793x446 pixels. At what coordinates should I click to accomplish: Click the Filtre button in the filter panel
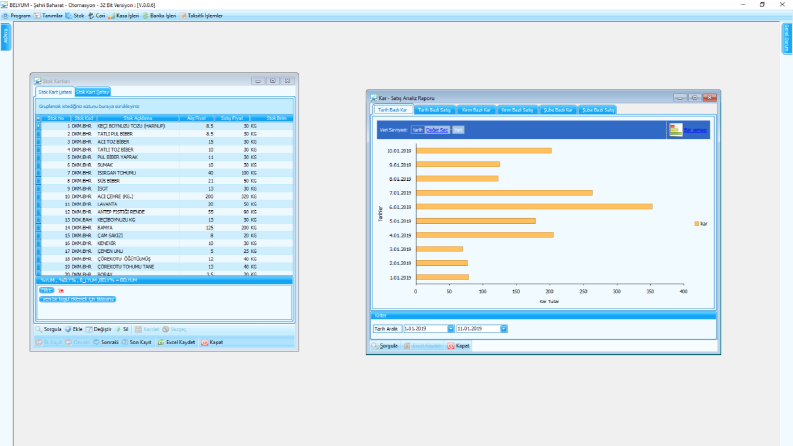(x=47, y=290)
